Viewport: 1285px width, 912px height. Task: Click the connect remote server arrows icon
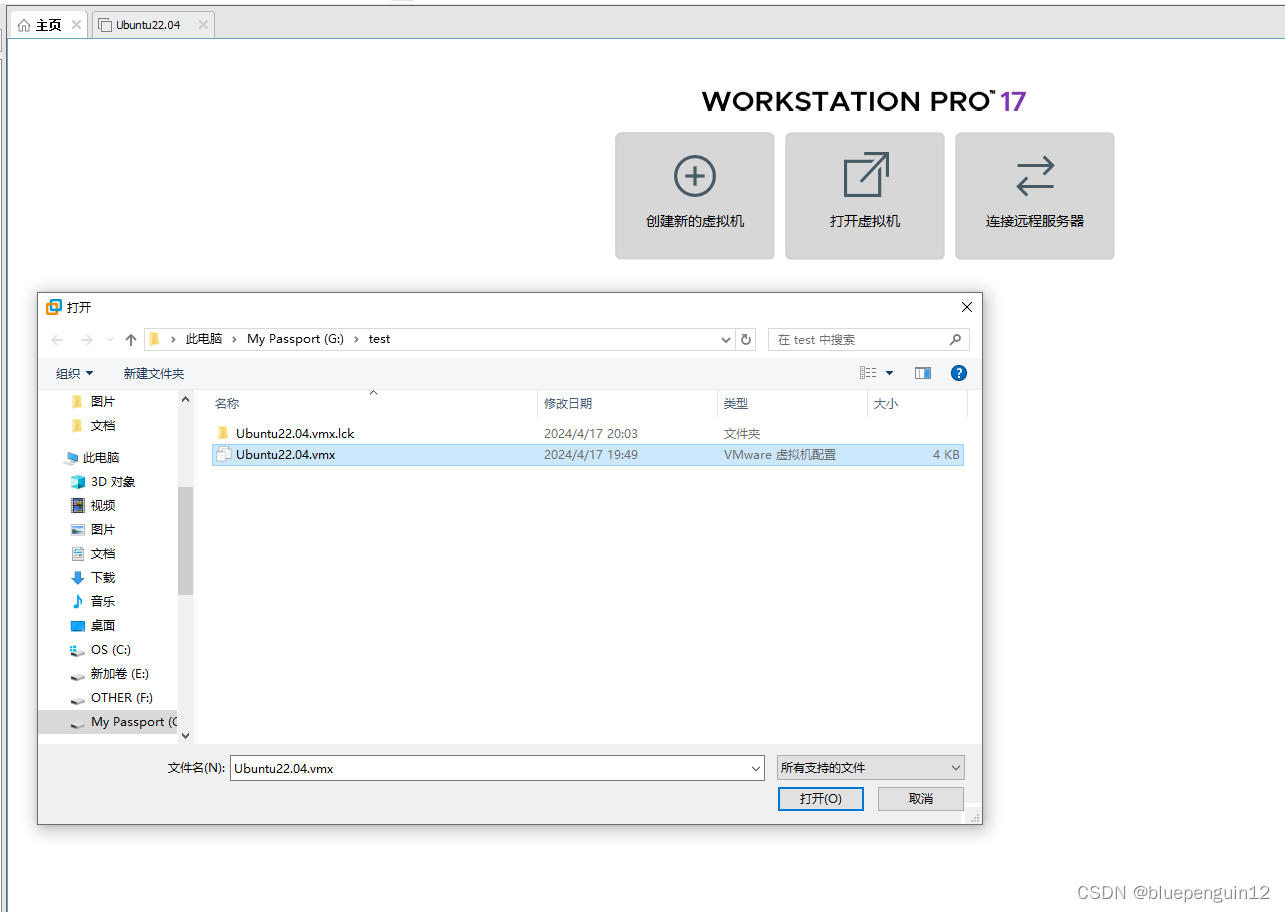click(x=1035, y=176)
